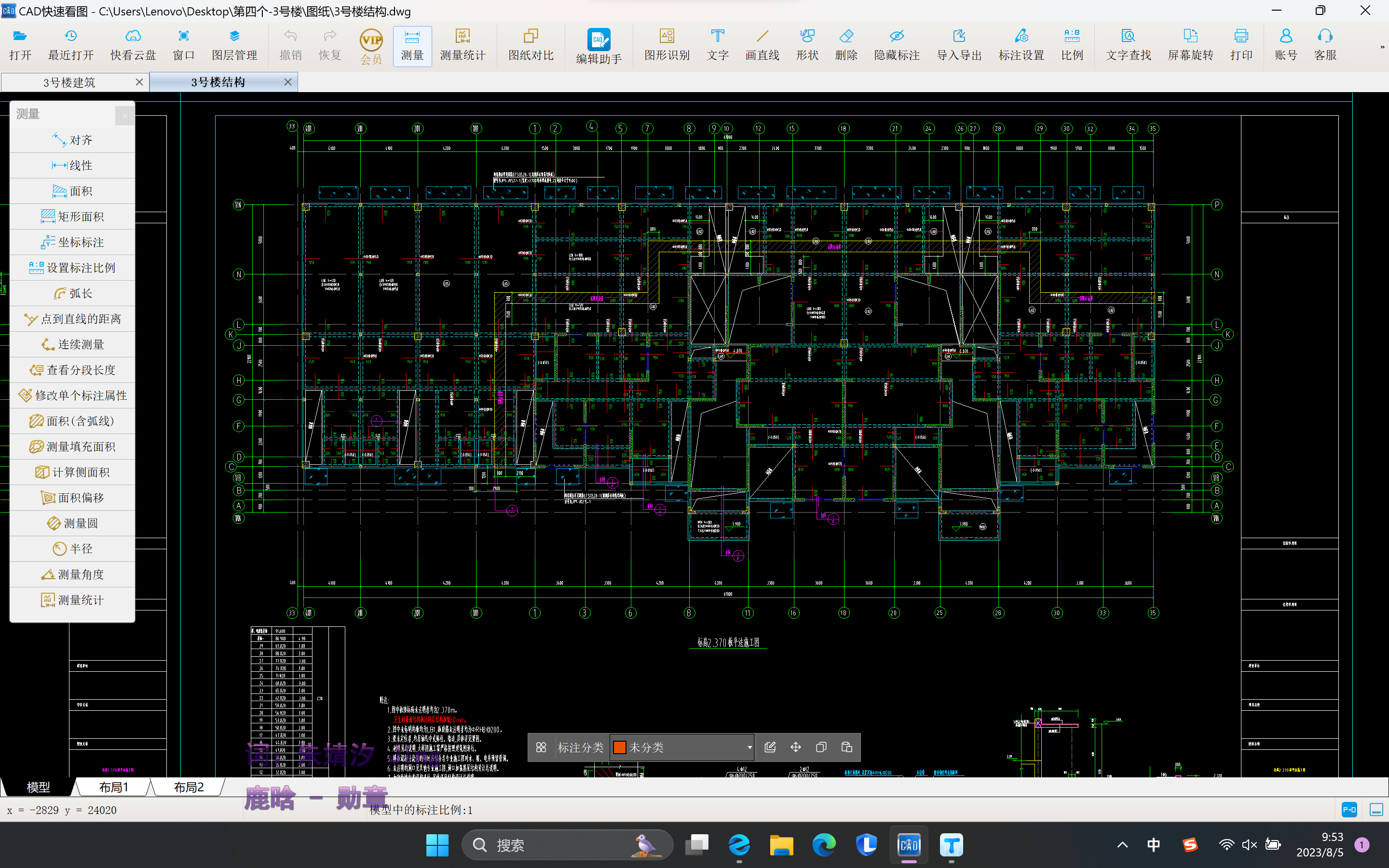Start 图形识别 shape recognition
The image size is (1389, 868).
[x=667, y=45]
